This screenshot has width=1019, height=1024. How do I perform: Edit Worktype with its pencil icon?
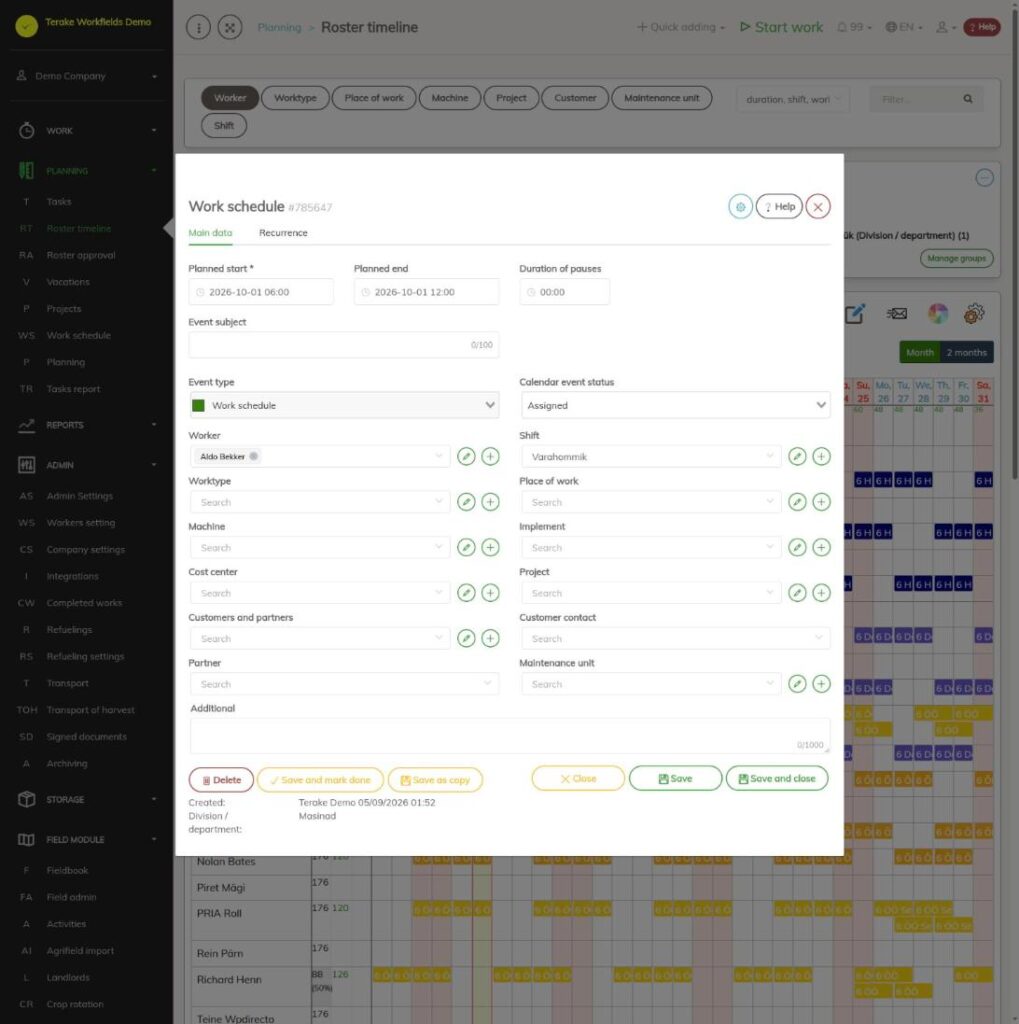point(466,502)
